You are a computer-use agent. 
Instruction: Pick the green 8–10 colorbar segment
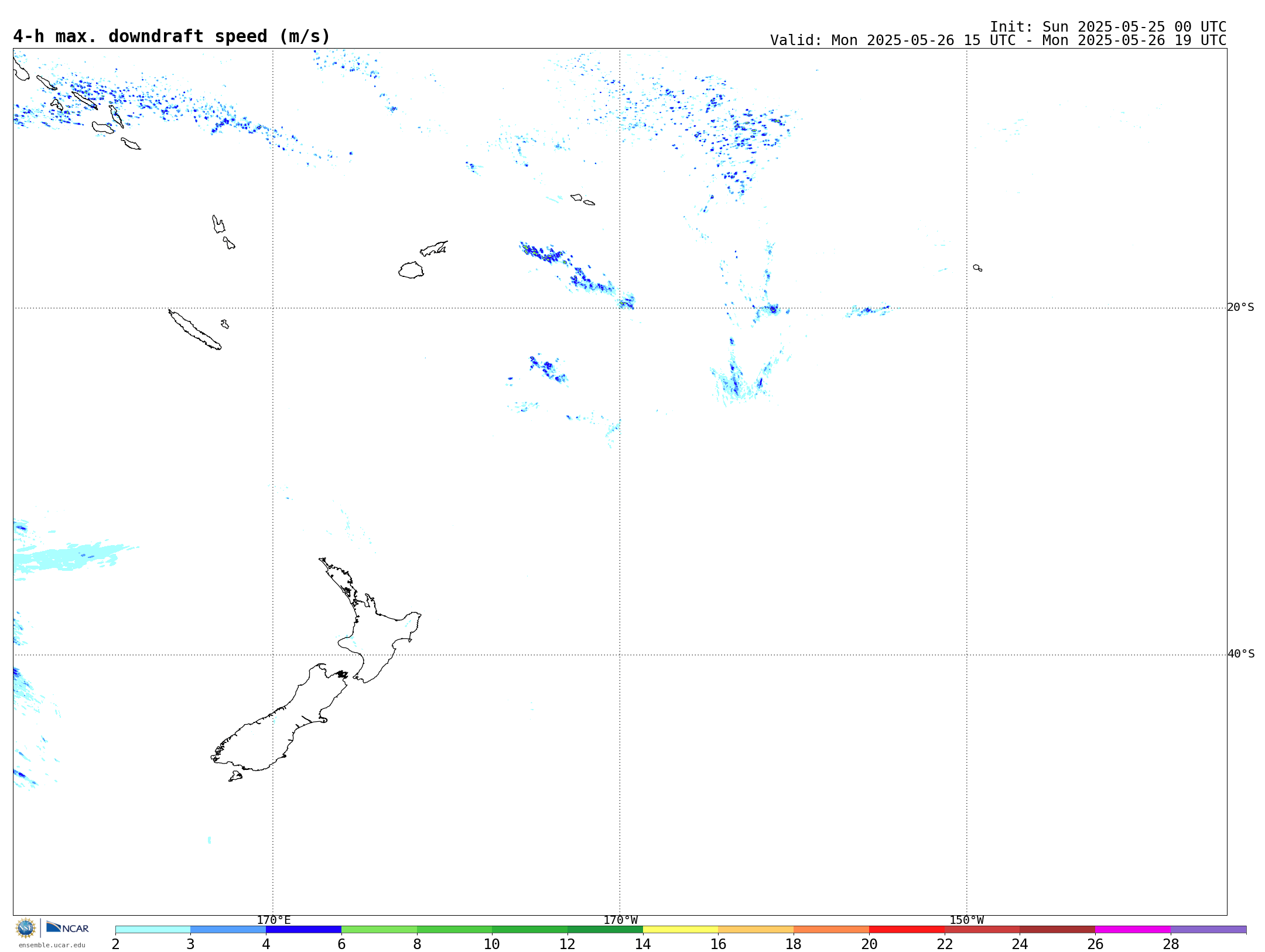454,930
